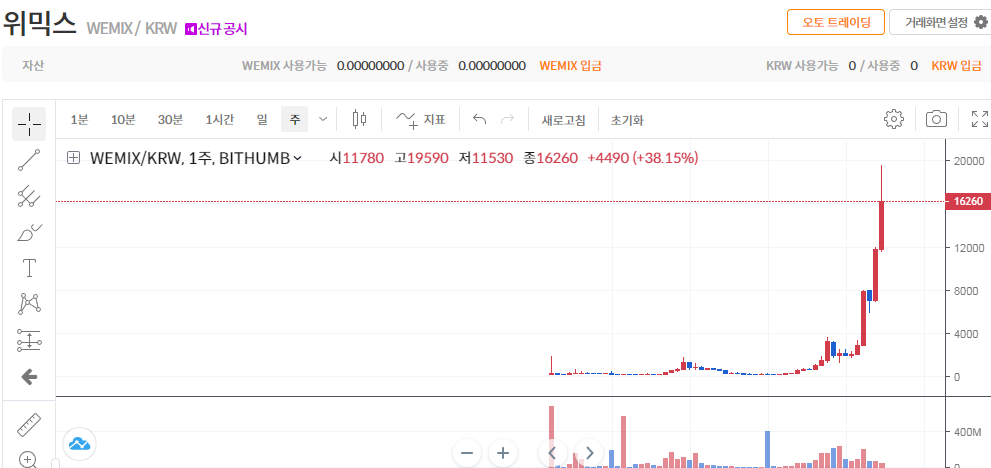Click the WEMIX 사용가능 balance label

[284, 65]
